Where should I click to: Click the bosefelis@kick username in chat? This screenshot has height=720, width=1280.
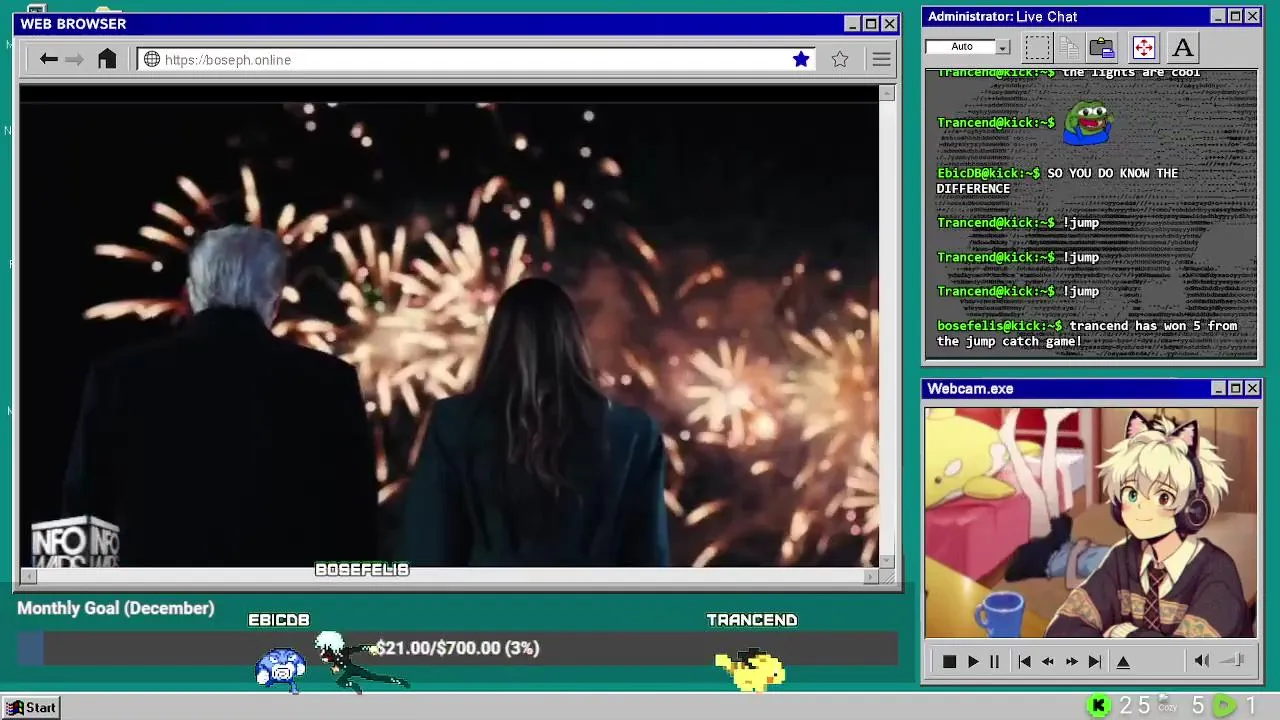[1000, 326]
